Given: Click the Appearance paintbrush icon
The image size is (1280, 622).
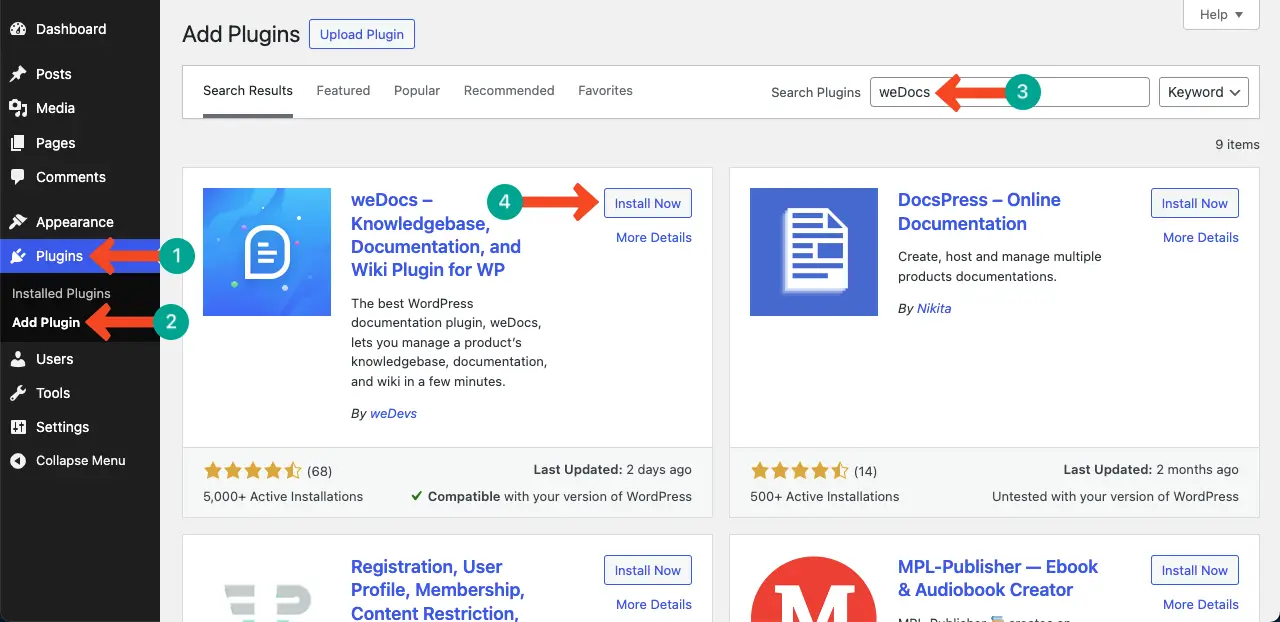Looking at the screenshot, I should [18, 222].
